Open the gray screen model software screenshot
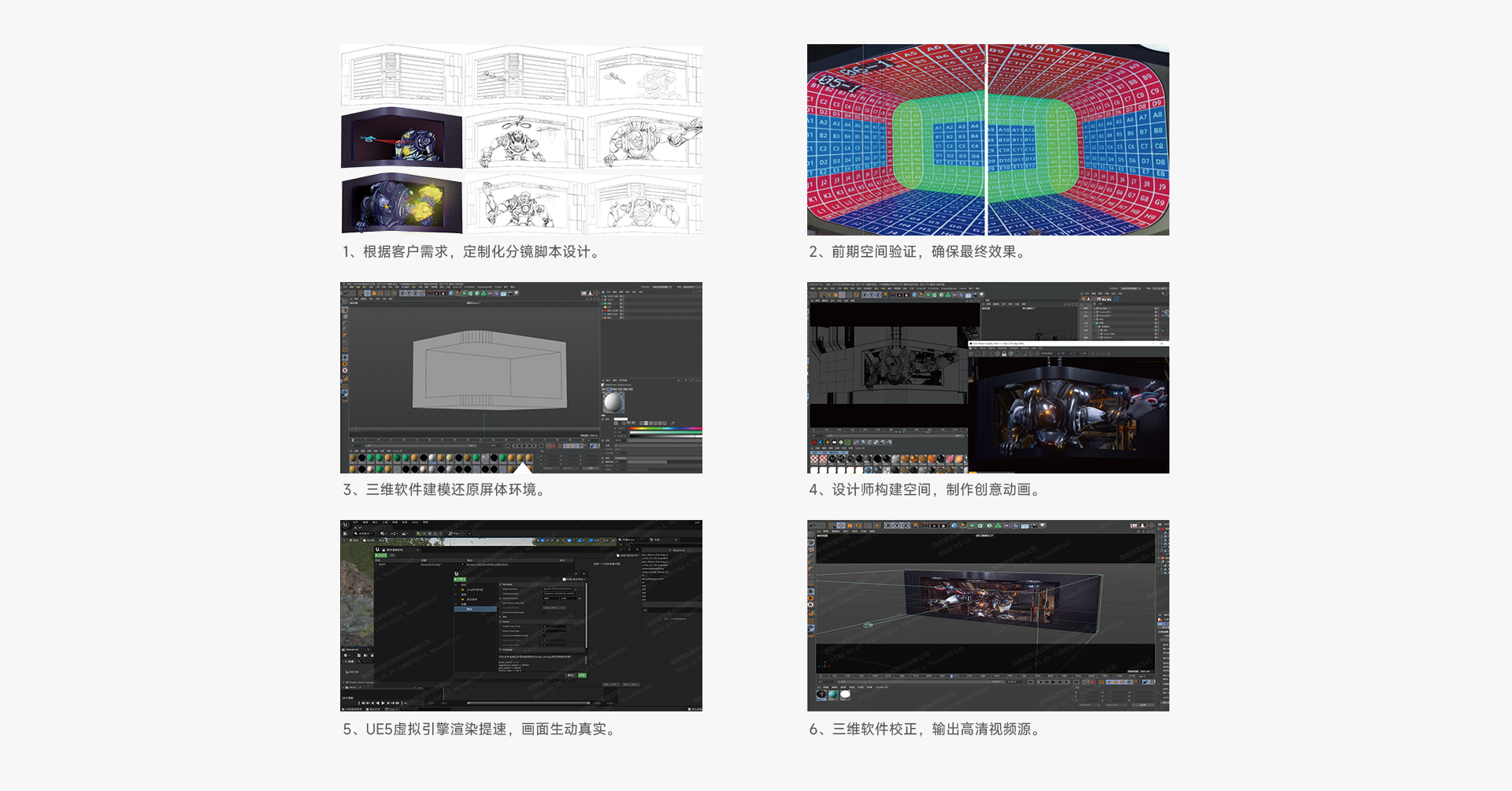The height and width of the screenshot is (791, 1512). [x=521, y=377]
